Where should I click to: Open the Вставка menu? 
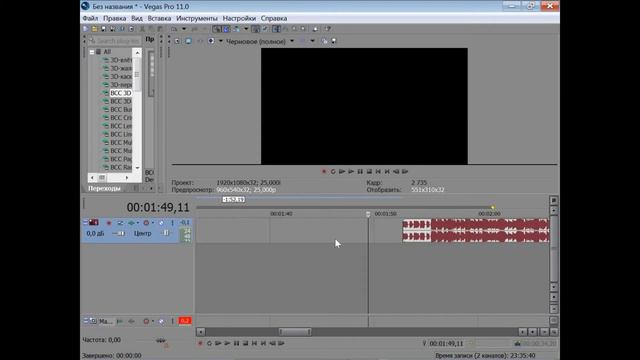coord(159,18)
